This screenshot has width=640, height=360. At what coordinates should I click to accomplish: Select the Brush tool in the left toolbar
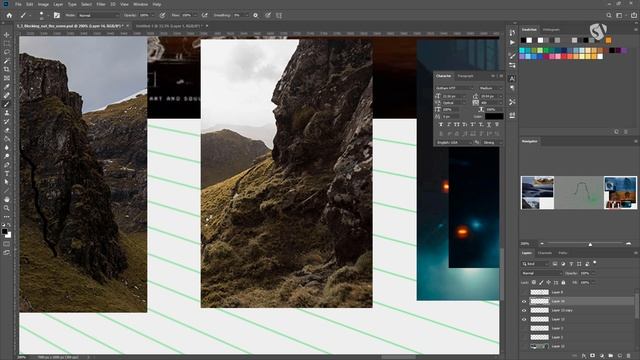click(x=7, y=104)
